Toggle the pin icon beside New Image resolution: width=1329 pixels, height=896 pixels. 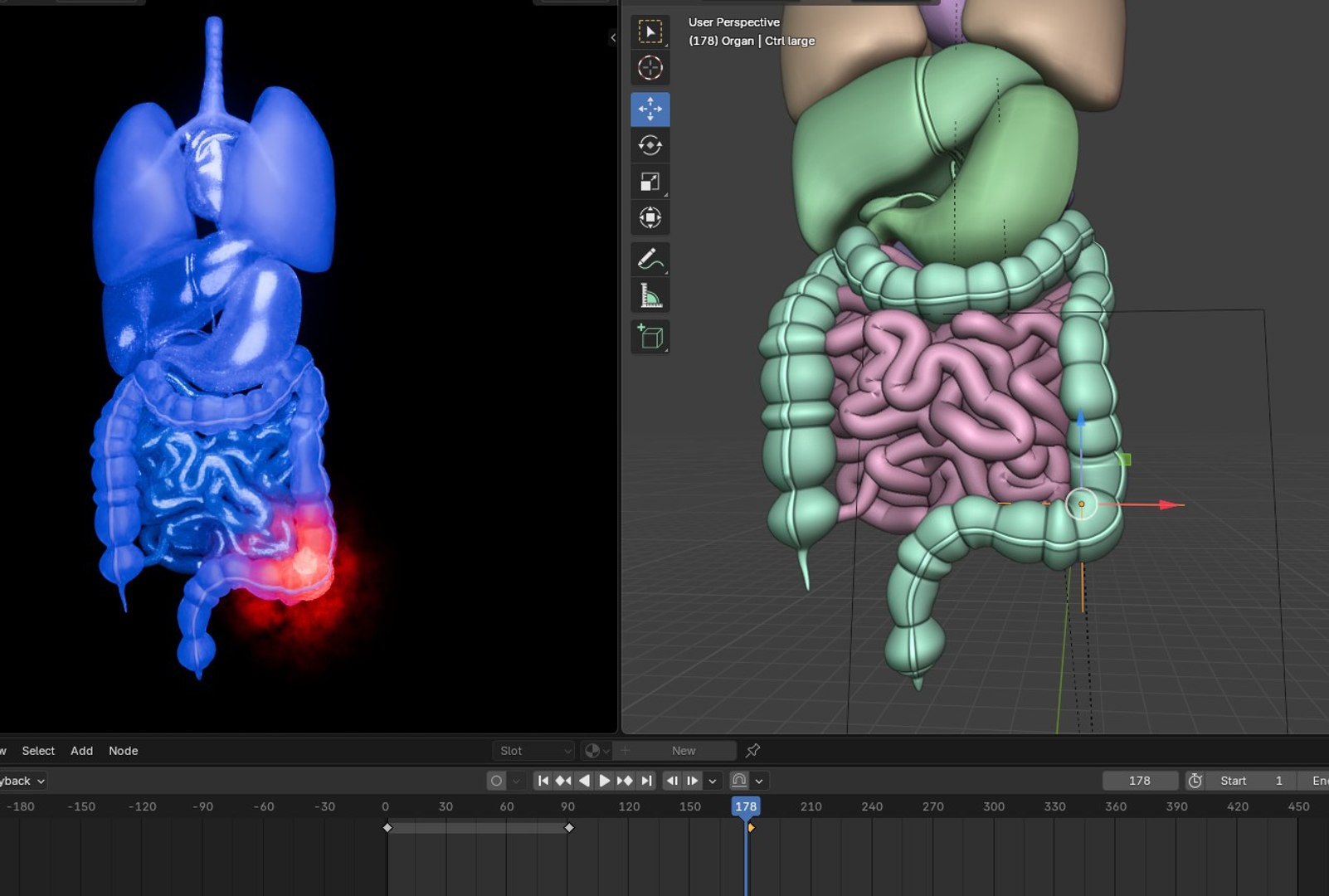coord(752,751)
